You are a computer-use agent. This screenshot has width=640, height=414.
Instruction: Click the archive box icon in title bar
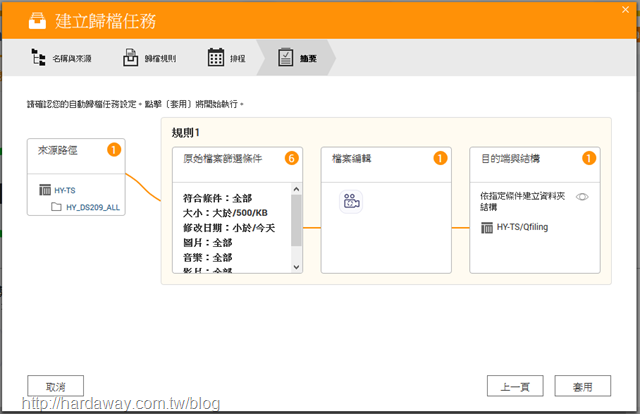[38, 20]
